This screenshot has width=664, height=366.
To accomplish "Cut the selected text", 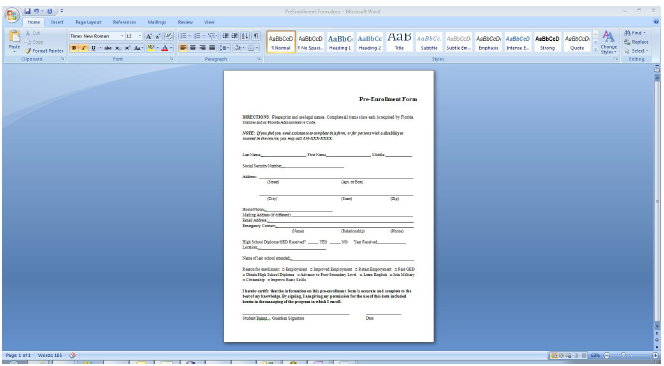I will coord(33,33).
